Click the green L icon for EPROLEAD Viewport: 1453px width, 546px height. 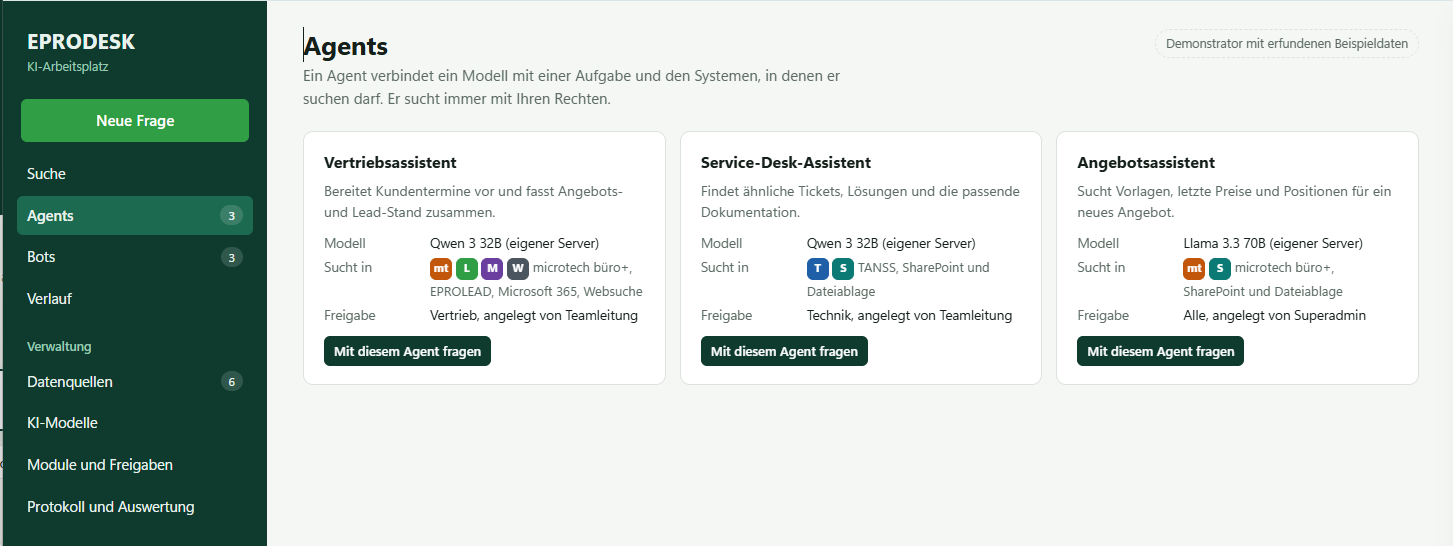467,268
